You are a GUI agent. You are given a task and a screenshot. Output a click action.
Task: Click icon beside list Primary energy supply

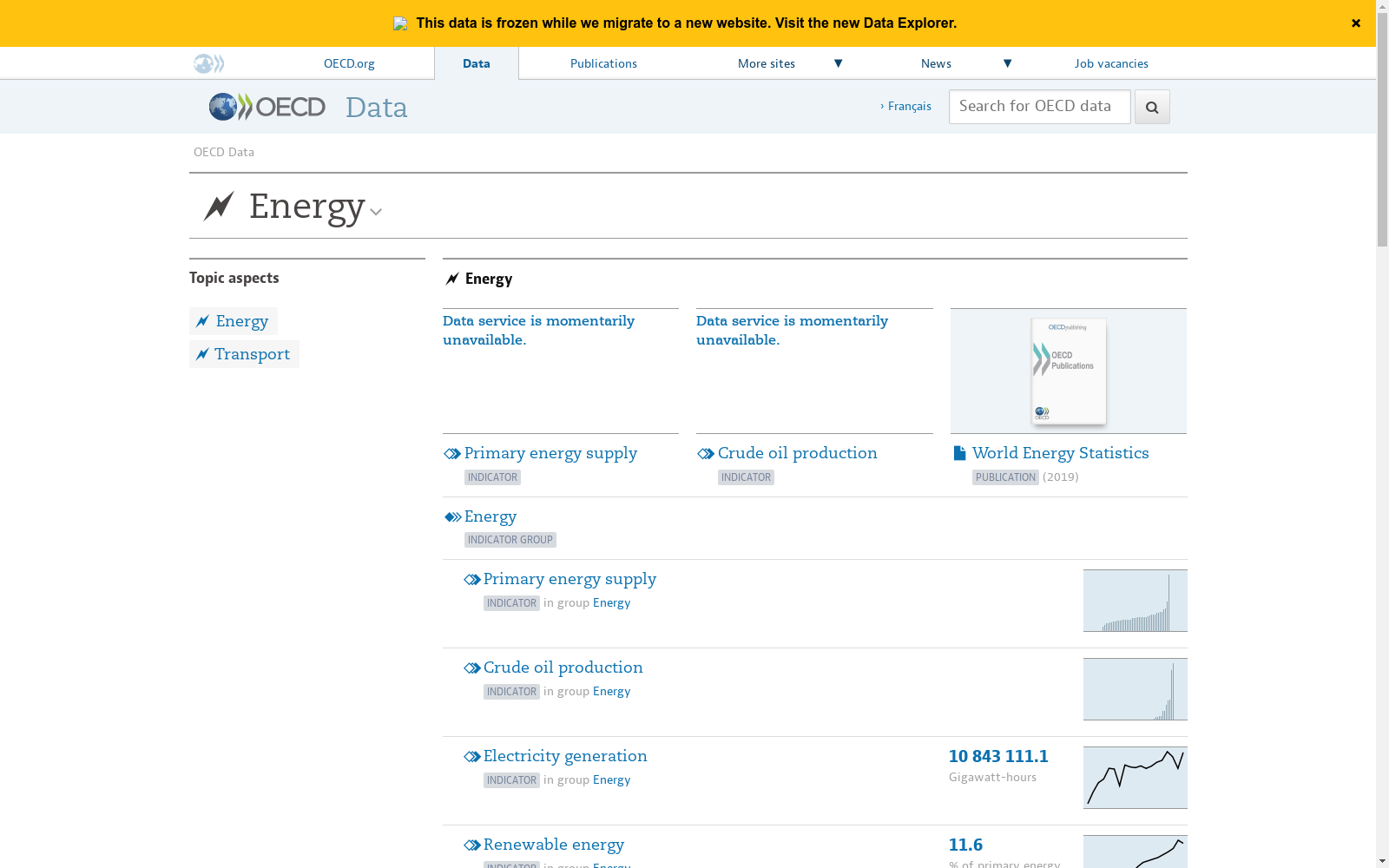tap(472, 580)
